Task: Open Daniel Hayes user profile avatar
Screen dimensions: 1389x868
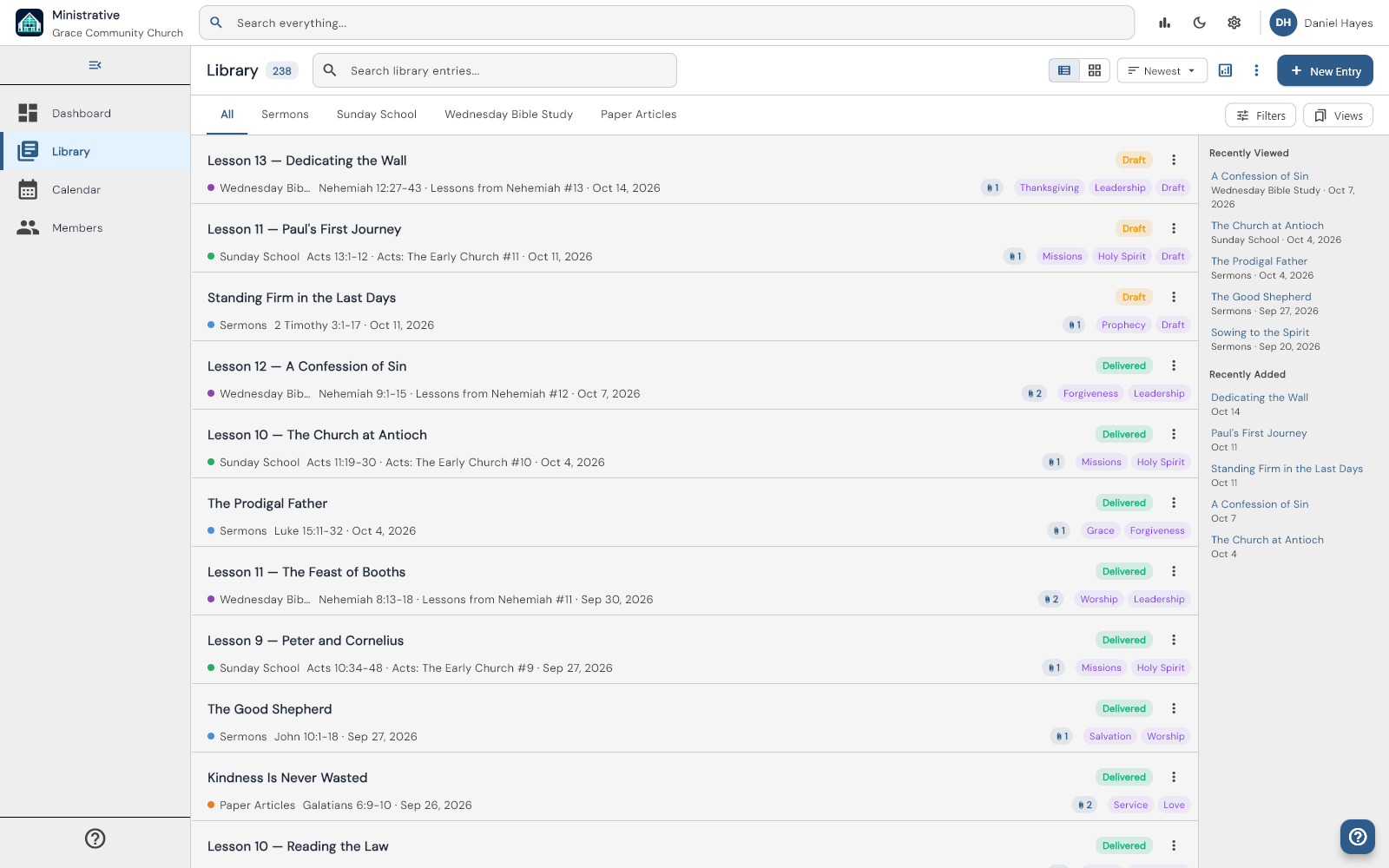Action: [x=1283, y=23]
